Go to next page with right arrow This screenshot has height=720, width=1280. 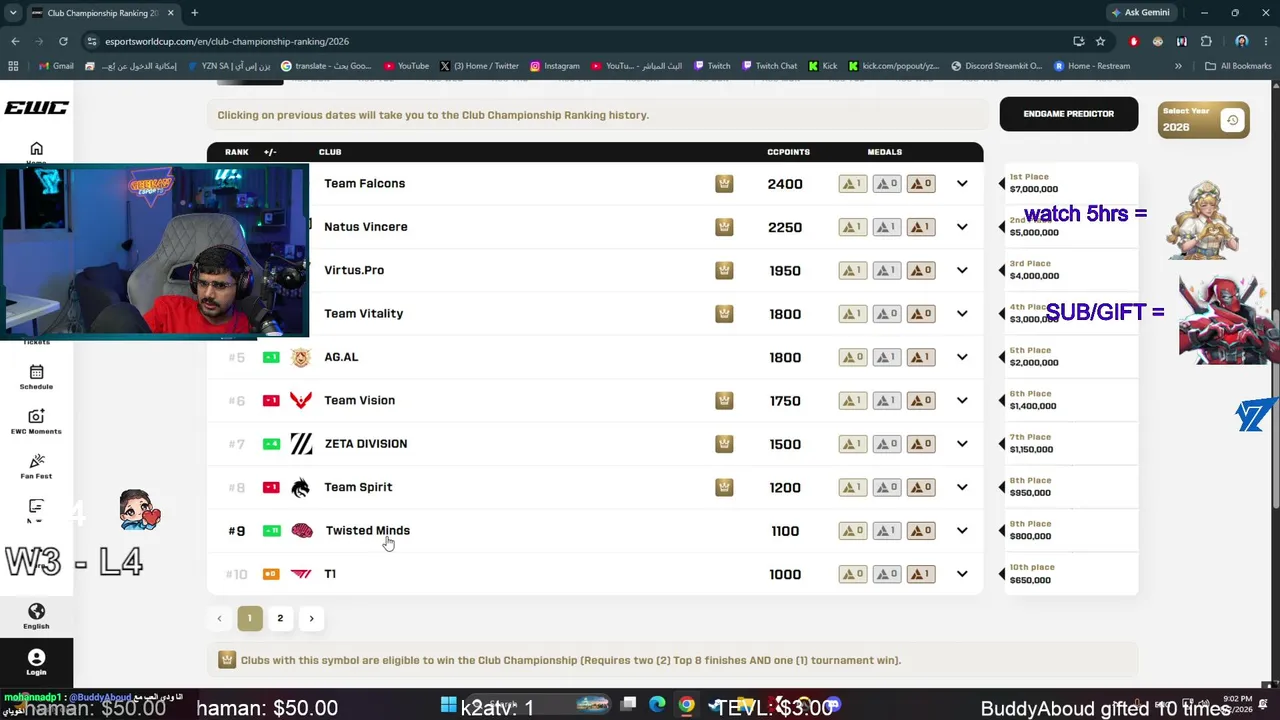tap(311, 618)
